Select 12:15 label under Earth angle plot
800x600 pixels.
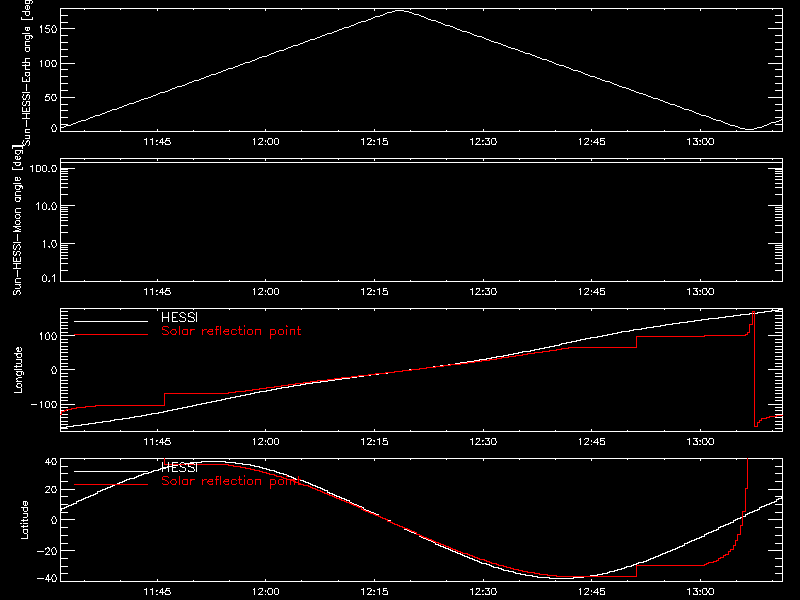374,142
